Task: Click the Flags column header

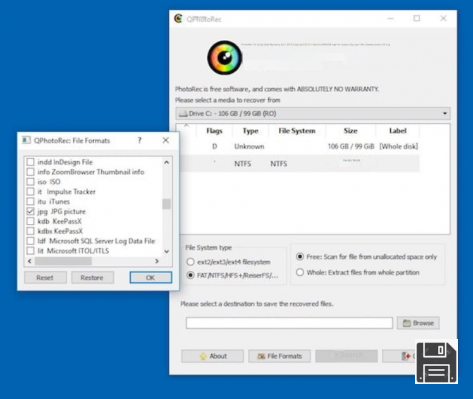Action: [214, 131]
